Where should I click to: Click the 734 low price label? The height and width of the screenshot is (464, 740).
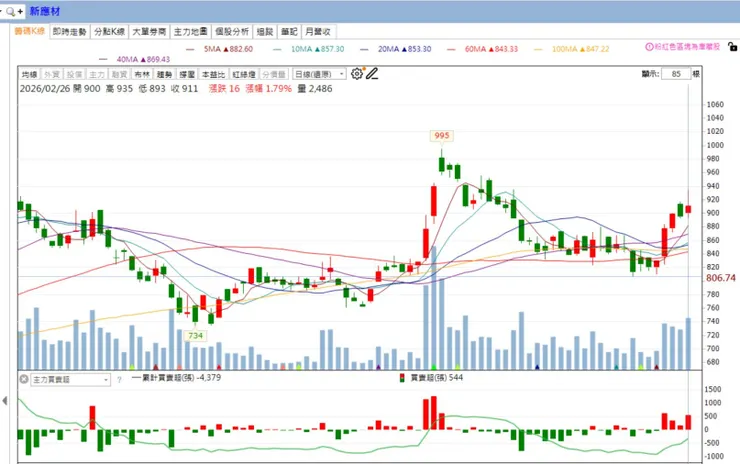pos(195,336)
